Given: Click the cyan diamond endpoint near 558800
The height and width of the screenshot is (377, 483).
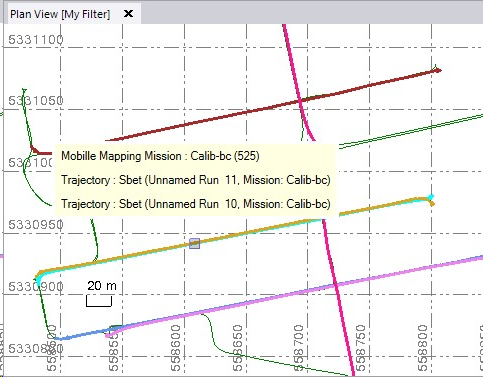Looking at the screenshot, I should 431,197.
